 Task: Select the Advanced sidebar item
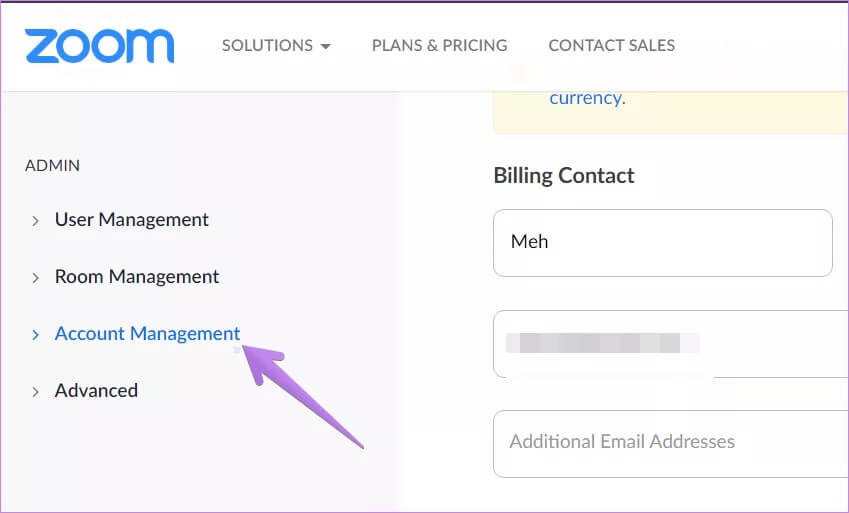(x=96, y=391)
